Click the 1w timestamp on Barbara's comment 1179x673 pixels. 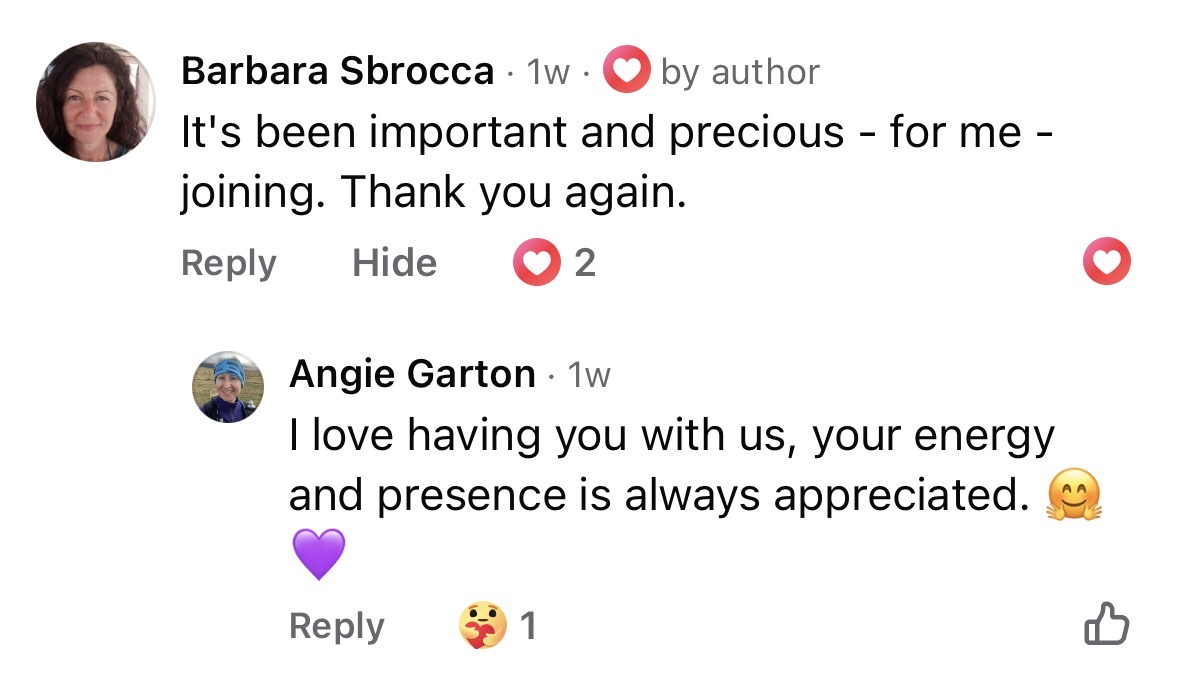coord(548,71)
